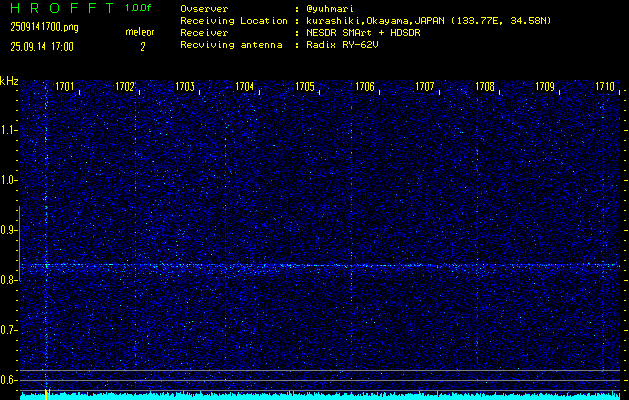The image size is (629, 400).
Task: Click the gray frequency range bar by the left axis
Action: point(20,243)
